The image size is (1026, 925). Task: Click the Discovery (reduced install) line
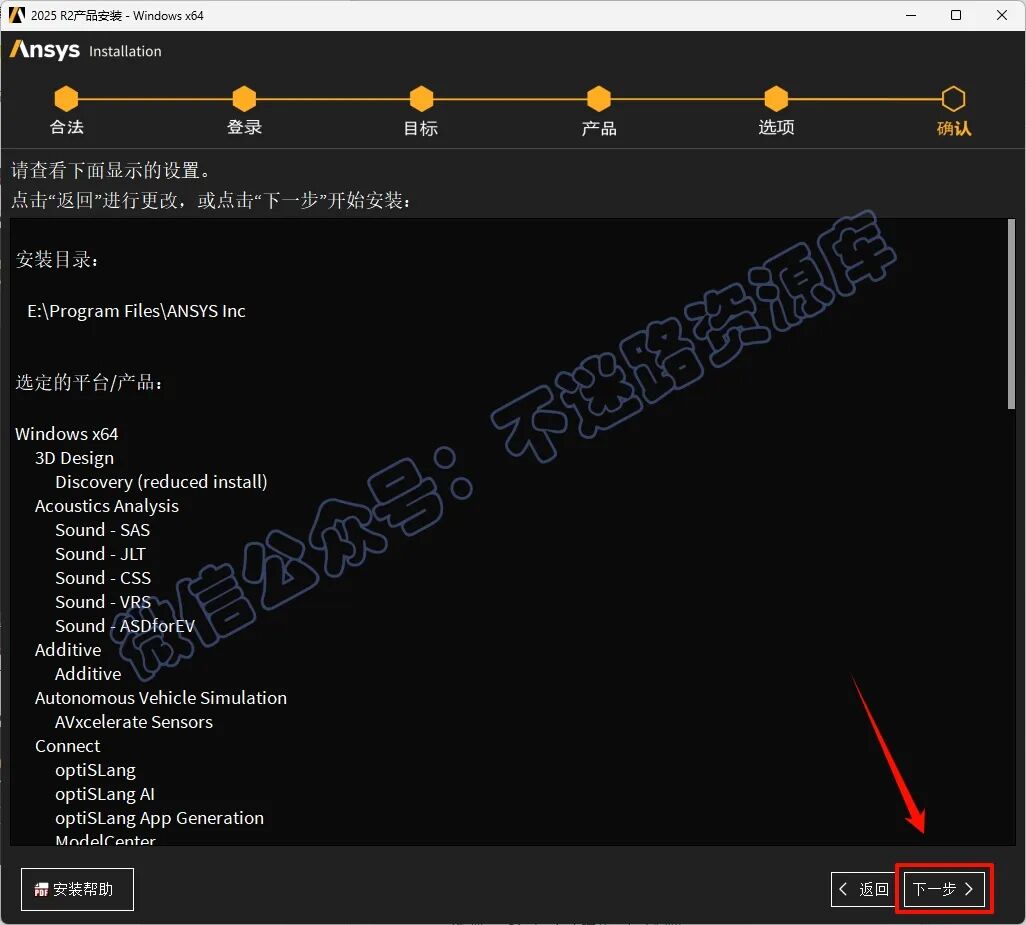161,482
